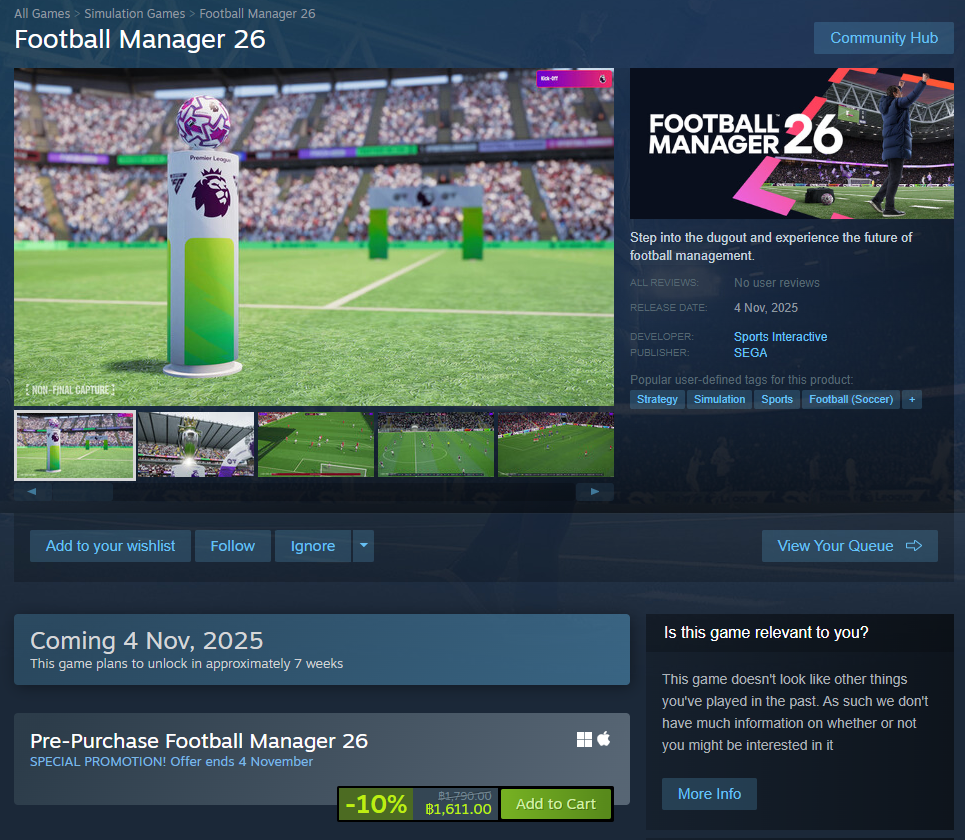
Task: Open the dropdown arrow beside Ignore
Action: tap(364, 545)
